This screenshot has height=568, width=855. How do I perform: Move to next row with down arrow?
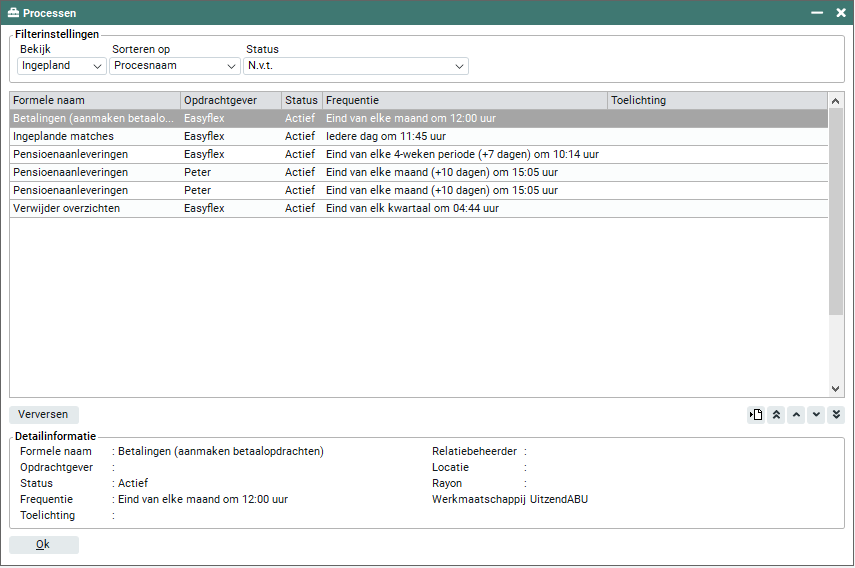click(816, 415)
